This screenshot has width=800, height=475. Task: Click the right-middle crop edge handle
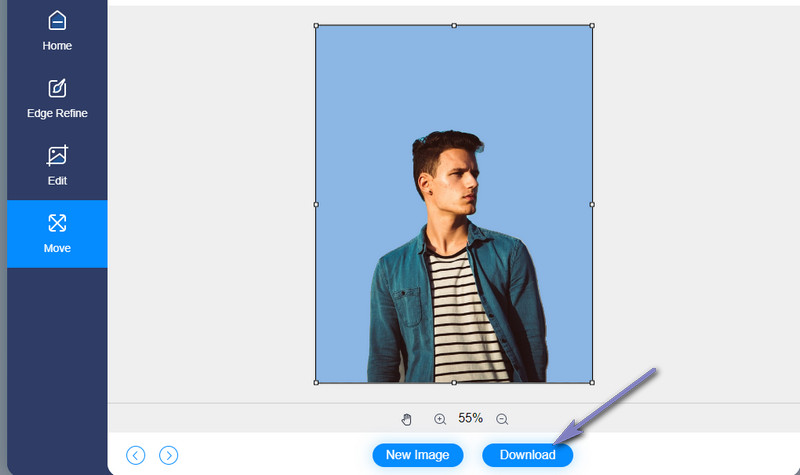click(592, 204)
